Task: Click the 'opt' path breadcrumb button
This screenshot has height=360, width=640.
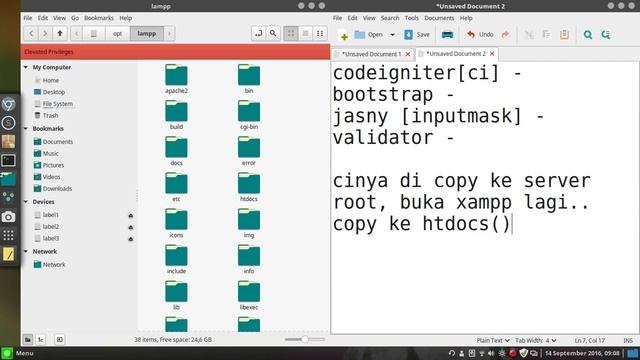Action: point(118,33)
